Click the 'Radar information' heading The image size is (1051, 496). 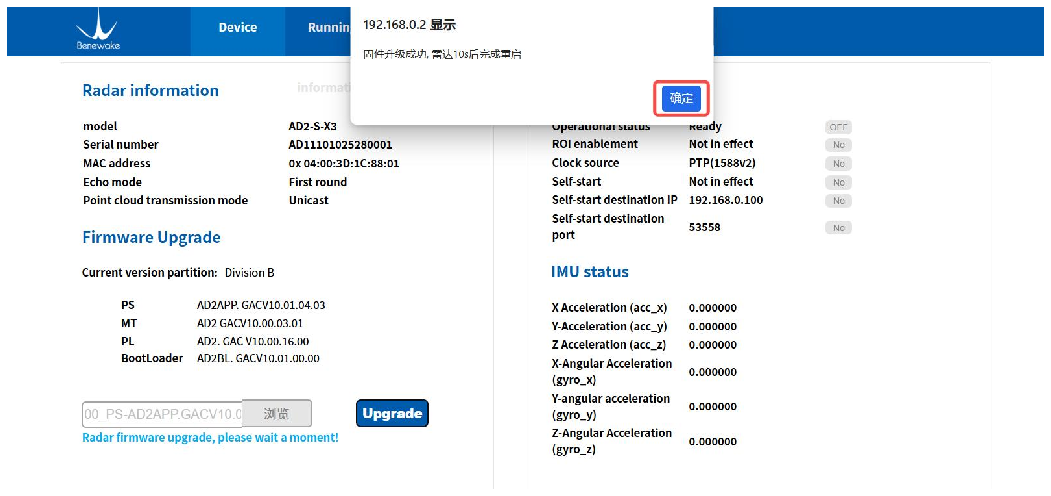pos(150,90)
